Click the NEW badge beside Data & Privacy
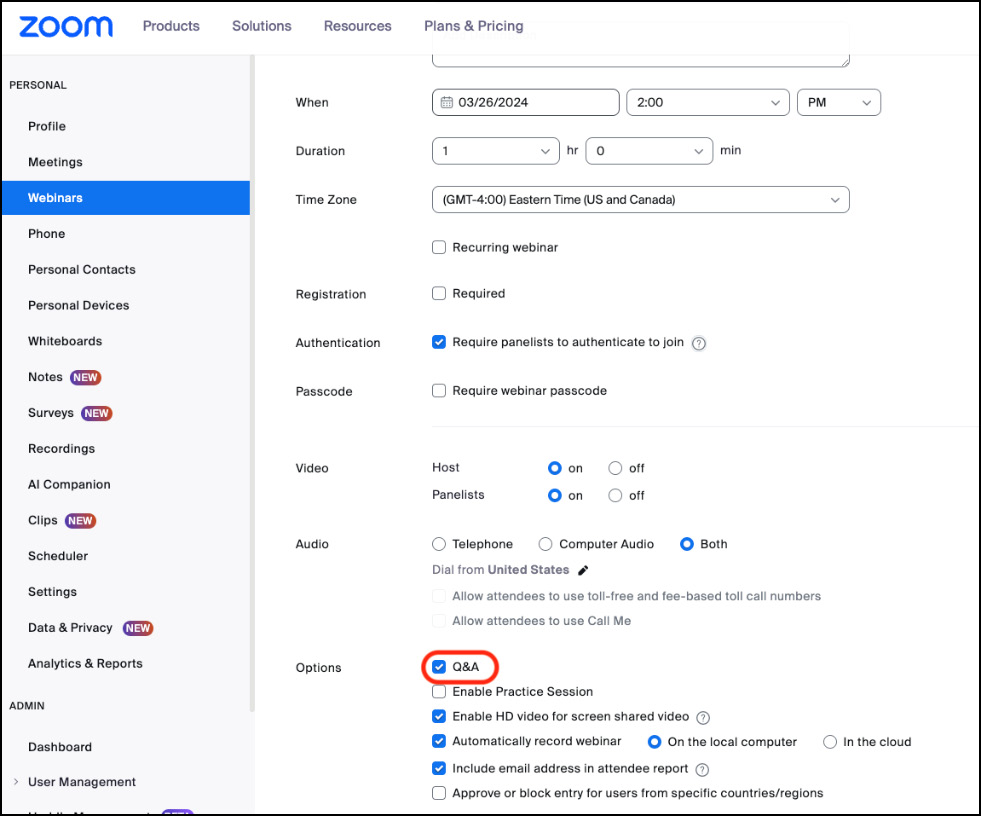This screenshot has width=981, height=816. pos(138,628)
